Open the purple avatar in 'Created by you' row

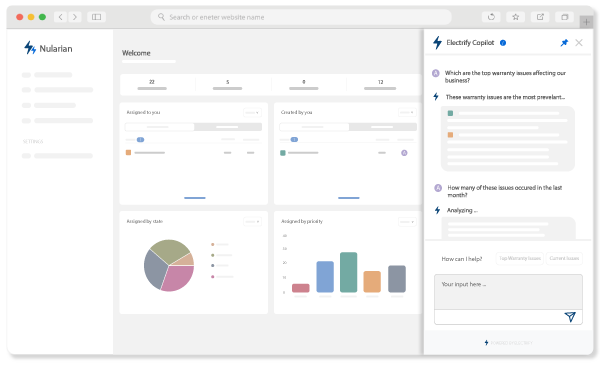(404, 153)
